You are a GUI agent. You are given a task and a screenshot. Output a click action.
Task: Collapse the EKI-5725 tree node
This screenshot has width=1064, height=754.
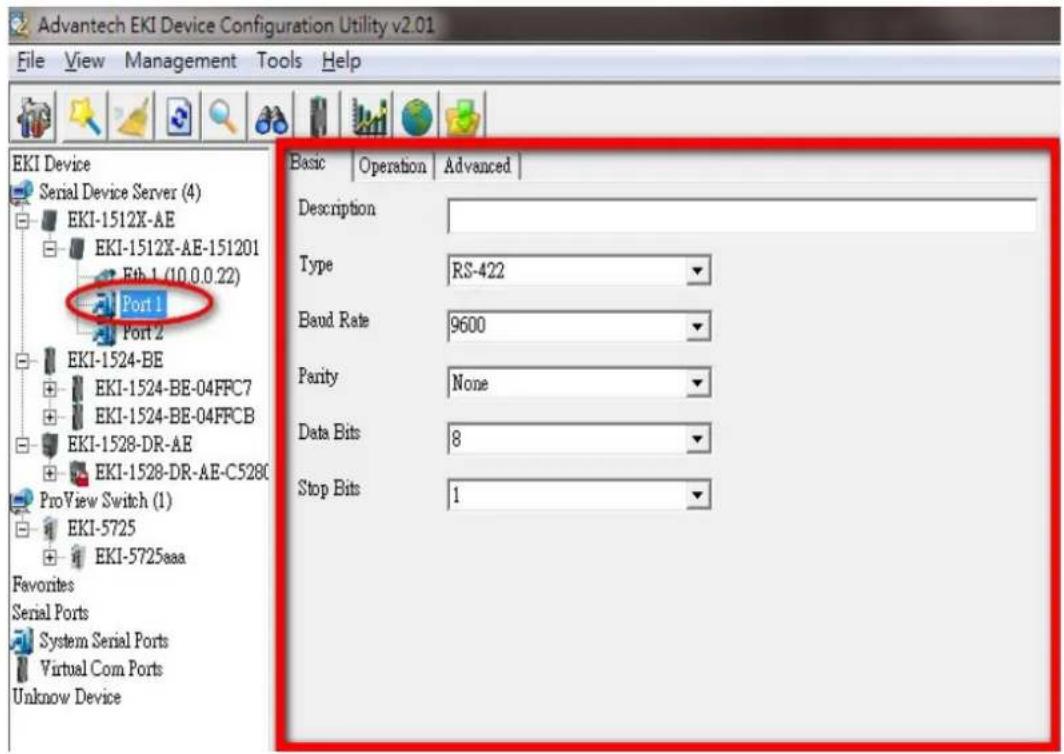22,529
